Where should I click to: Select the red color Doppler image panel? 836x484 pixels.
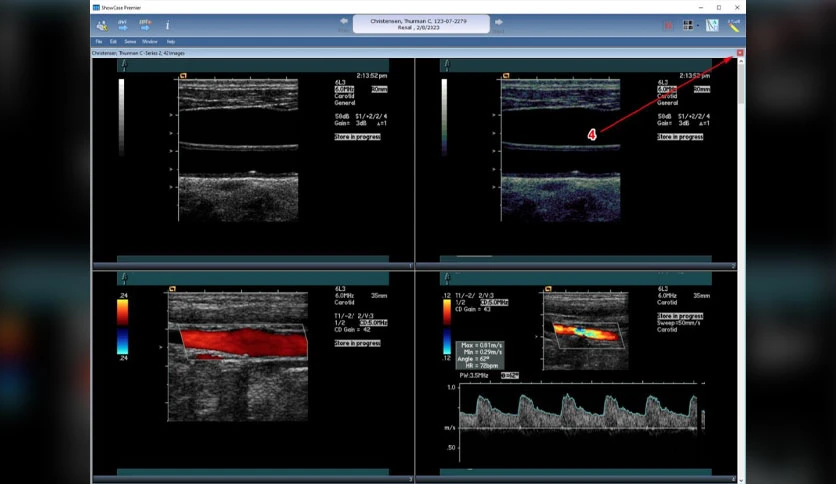pyautogui.click(x=253, y=376)
